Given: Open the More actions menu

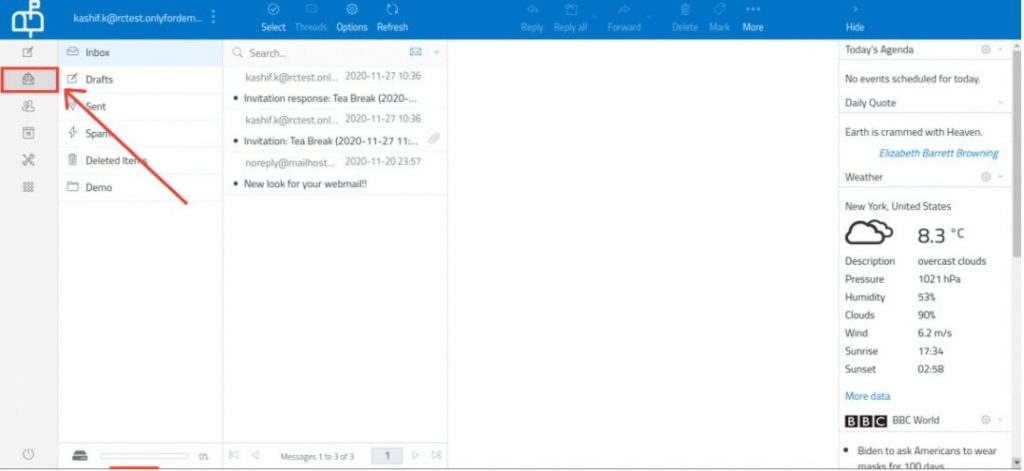Looking at the screenshot, I should pyautogui.click(x=752, y=17).
